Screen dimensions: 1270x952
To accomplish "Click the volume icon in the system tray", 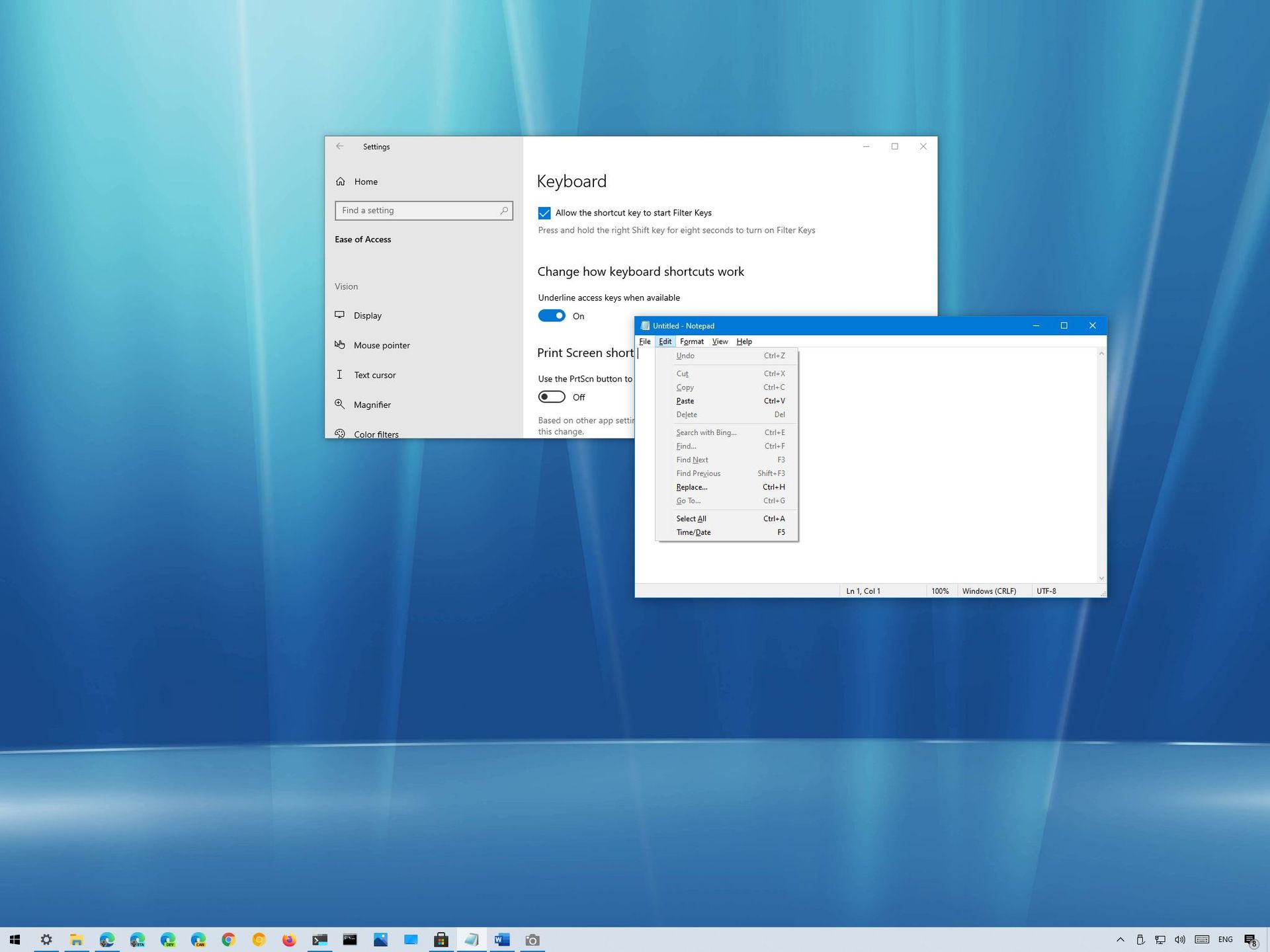I will (x=1181, y=939).
